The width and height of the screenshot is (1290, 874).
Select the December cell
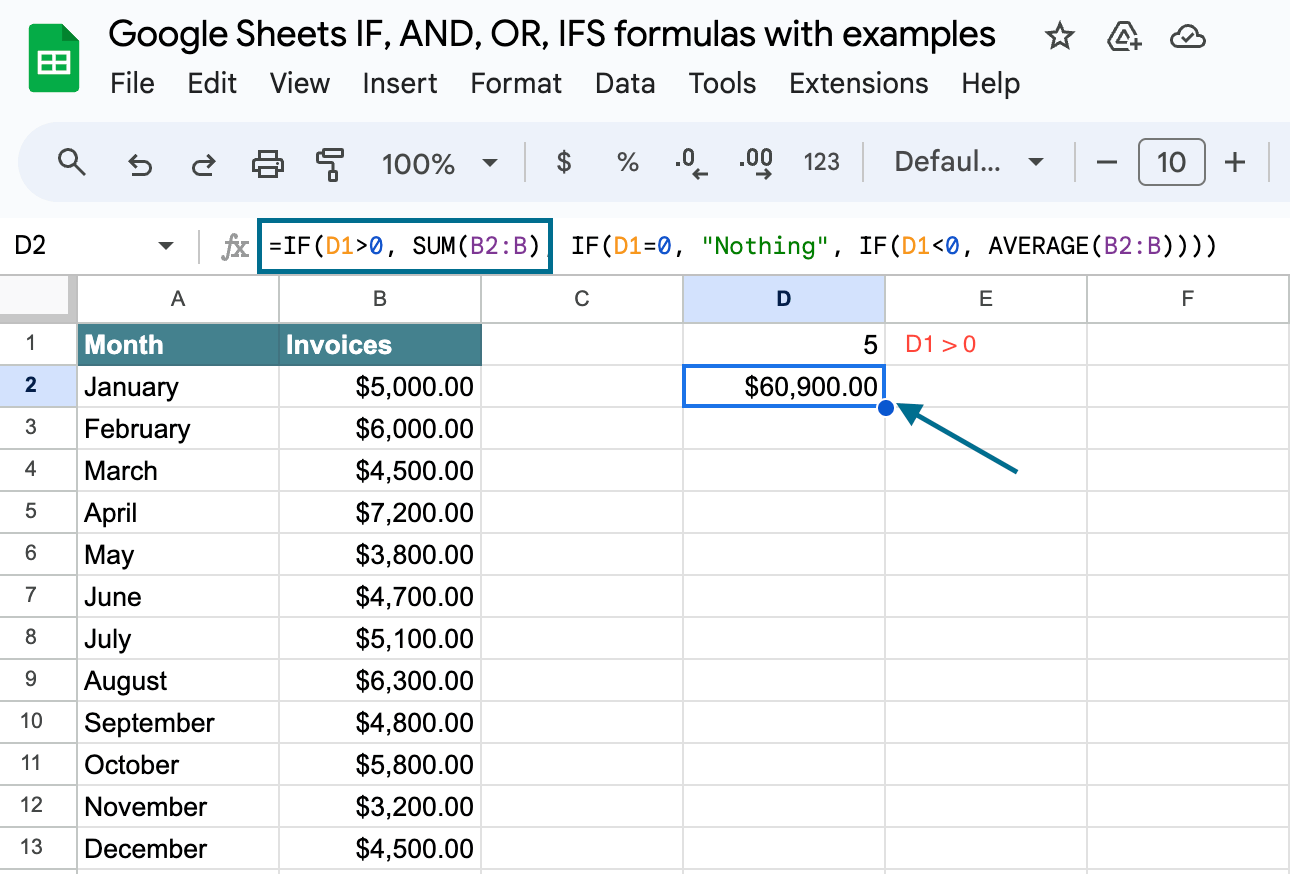[x=178, y=848]
